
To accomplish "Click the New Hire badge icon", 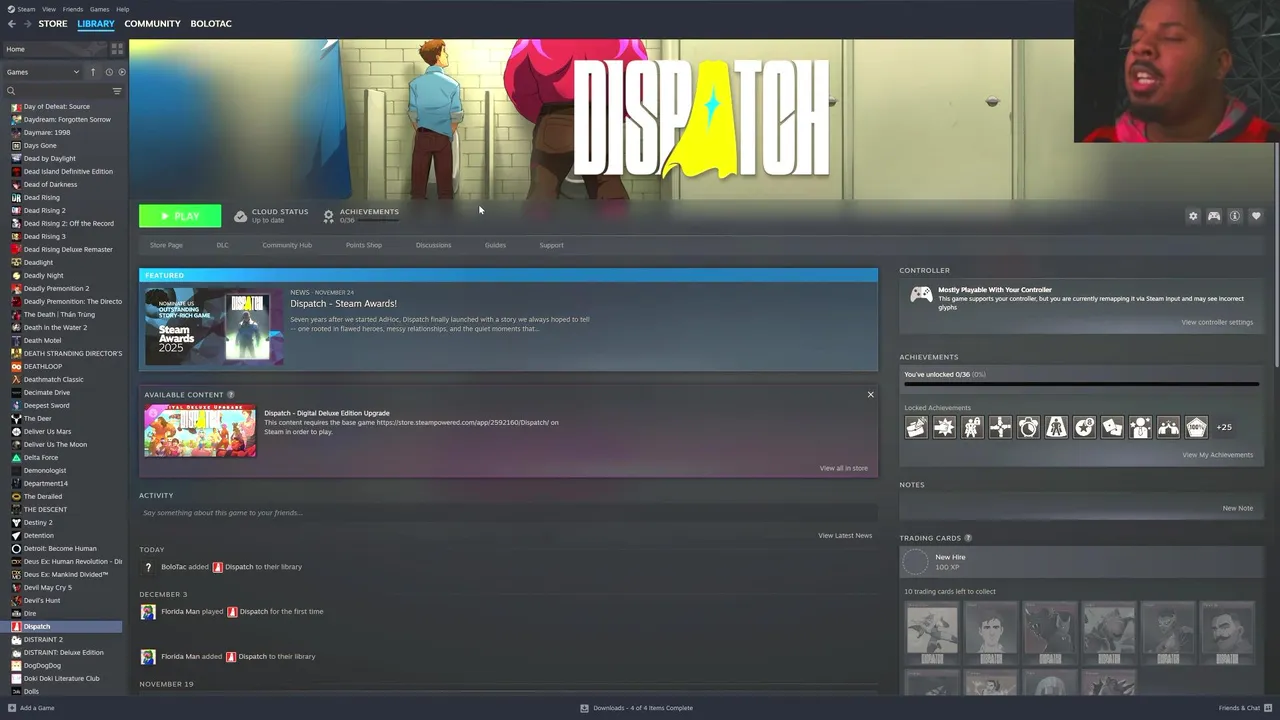I will coord(915,562).
